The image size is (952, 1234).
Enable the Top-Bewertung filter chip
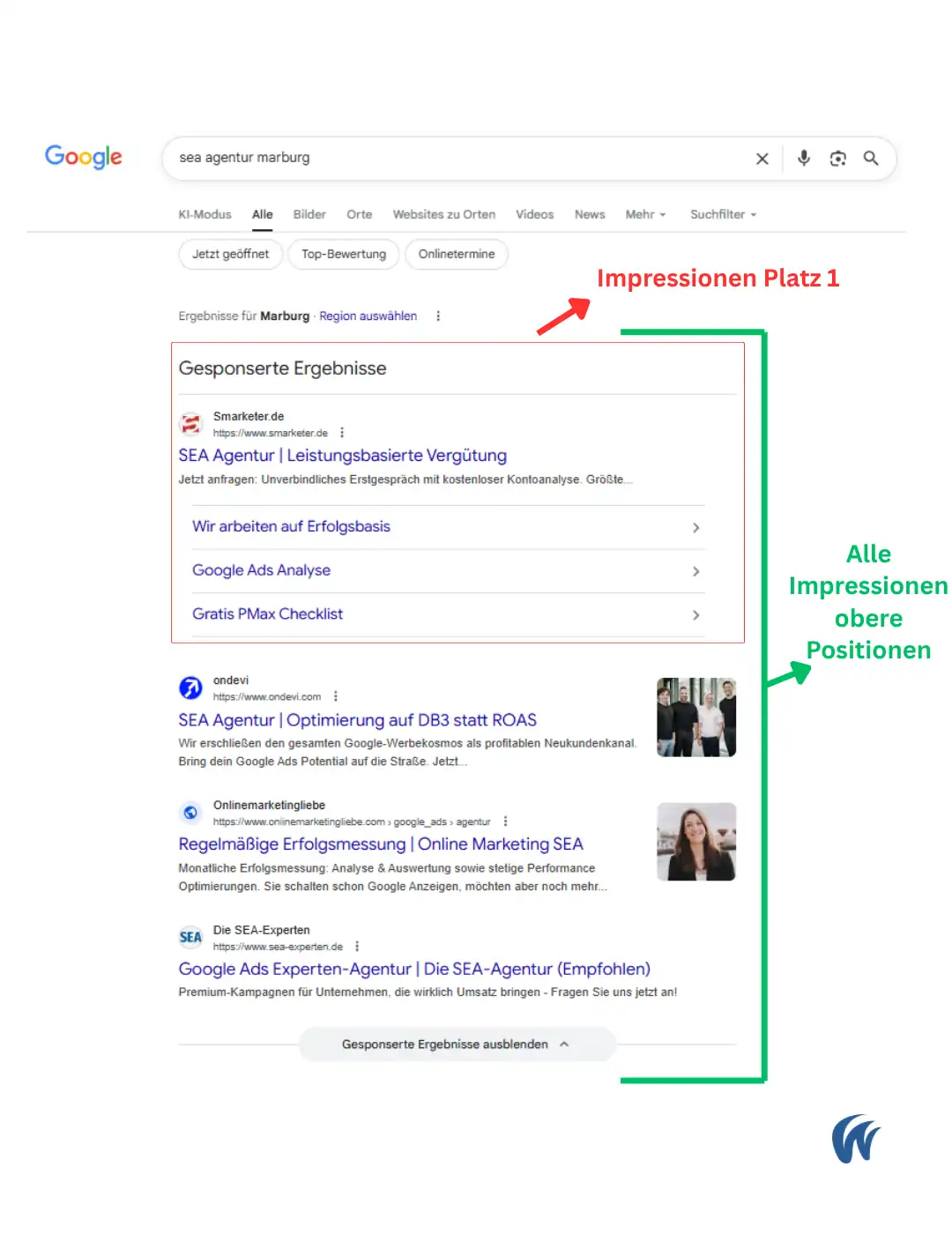tap(344, 254)
